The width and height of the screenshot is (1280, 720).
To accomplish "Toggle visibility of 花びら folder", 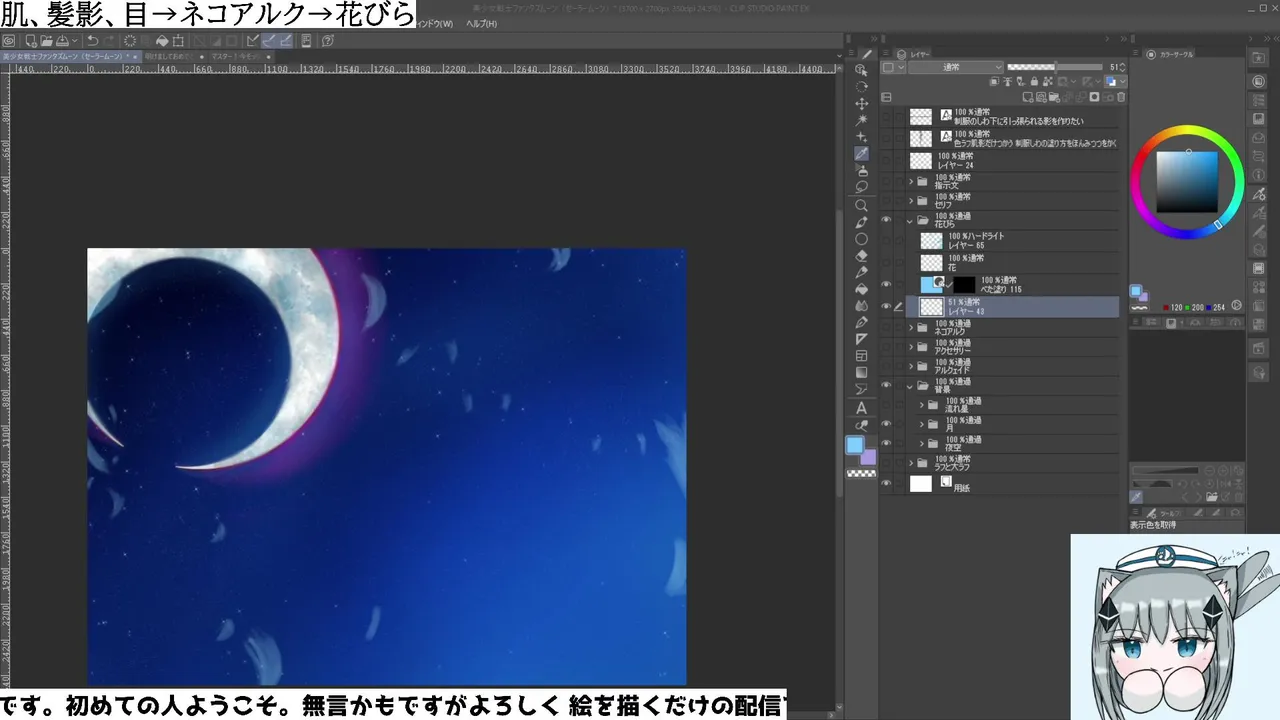I will (886, 220).
